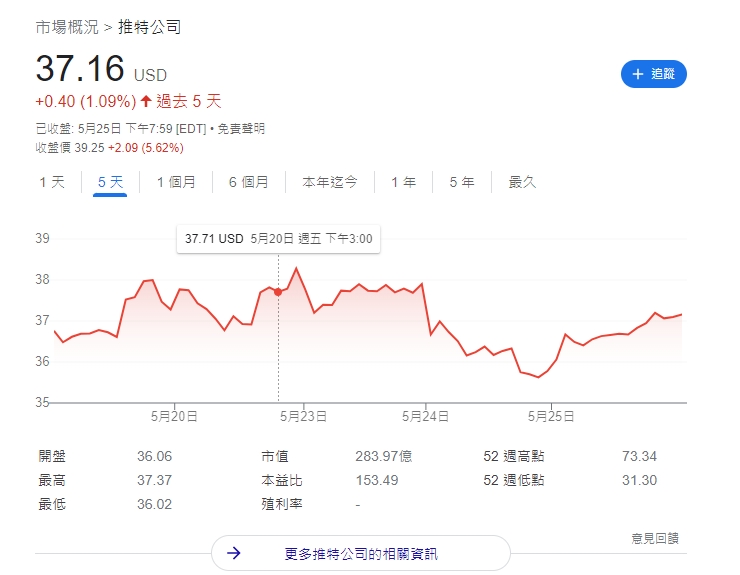This screenshot has height=575, width=740.
Task: Click the 開盤 label
Action: (52, 457)
